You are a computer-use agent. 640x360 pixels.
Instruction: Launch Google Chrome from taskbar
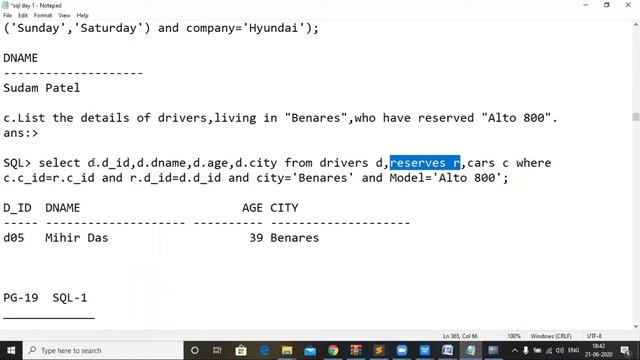pos(333,350)
